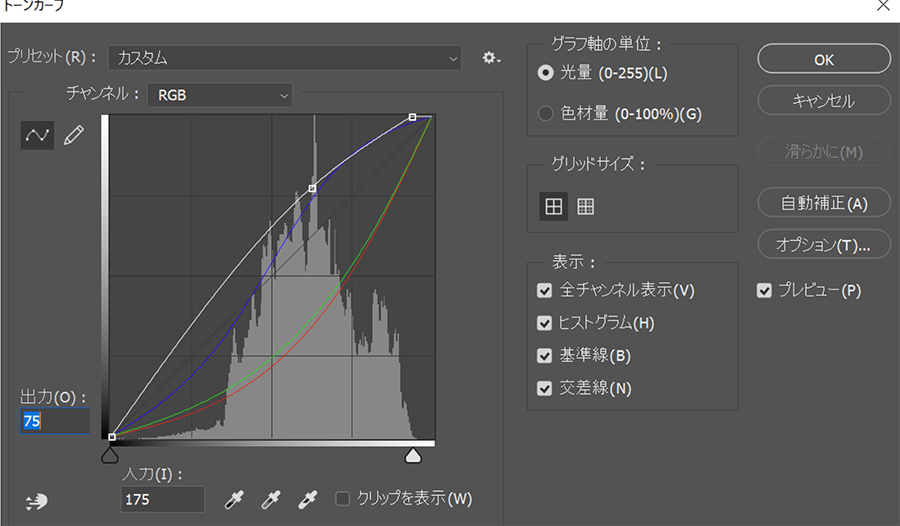Pick the white point eyedropper
The image size is (900, 526).
tap(308, 500)
